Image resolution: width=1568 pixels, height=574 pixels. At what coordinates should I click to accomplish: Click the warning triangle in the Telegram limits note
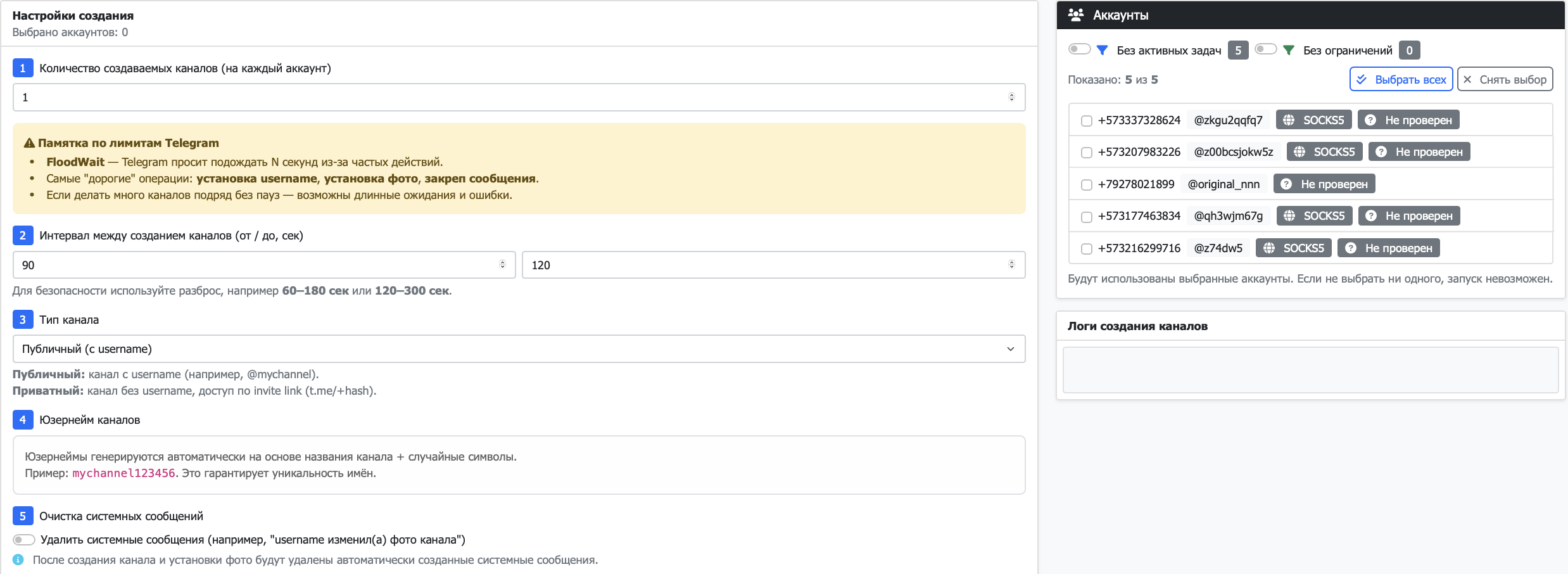coord(29,143)
